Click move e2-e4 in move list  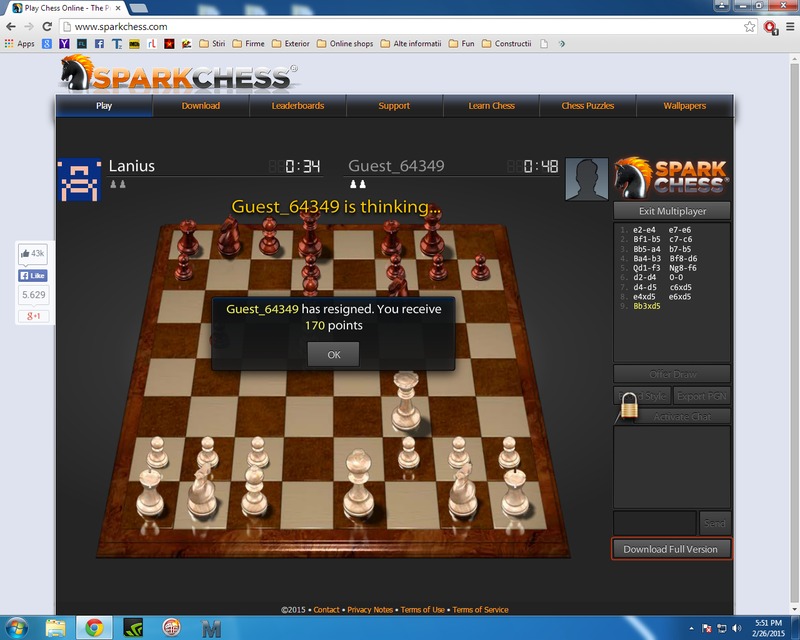coord(644,230)
